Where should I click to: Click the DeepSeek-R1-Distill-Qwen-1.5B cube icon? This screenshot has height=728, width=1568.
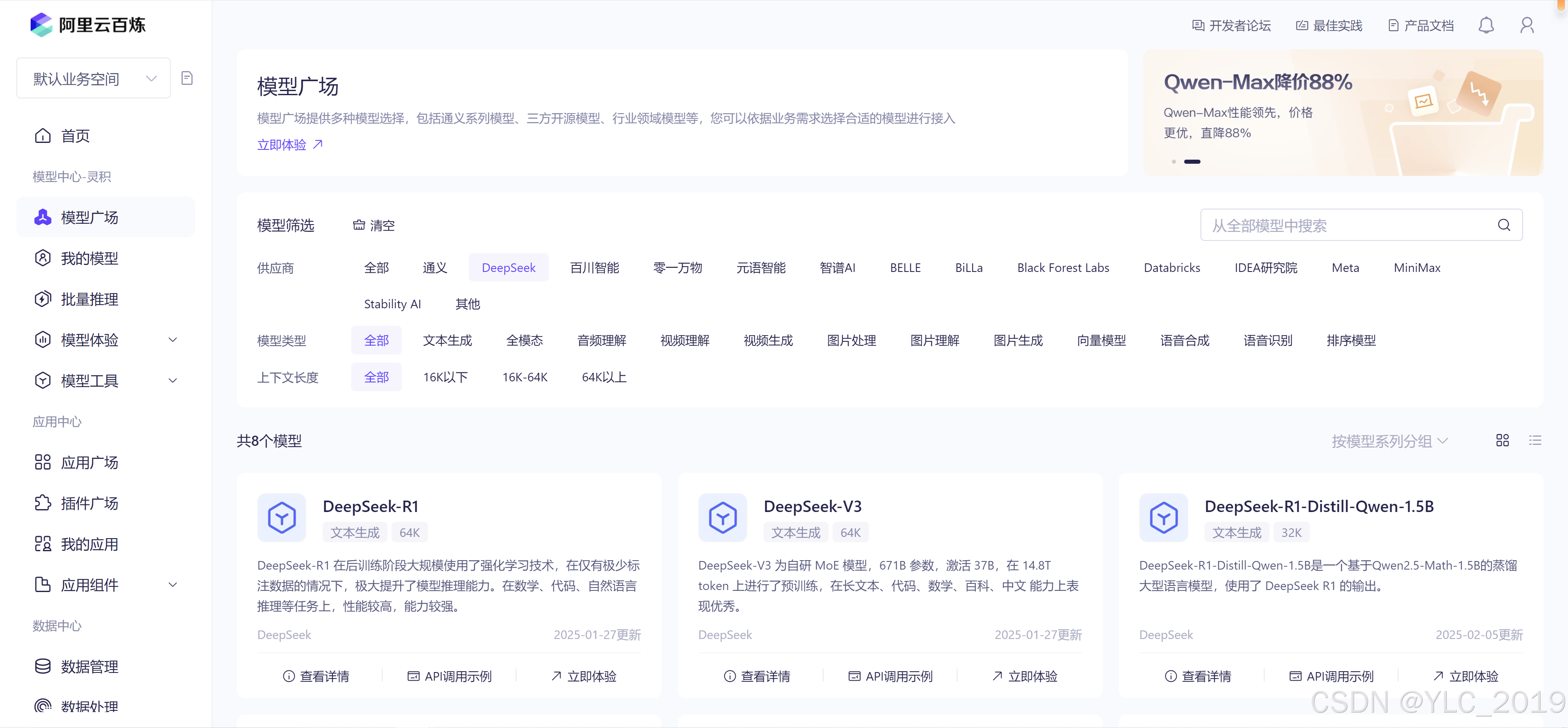[1163, 517]
